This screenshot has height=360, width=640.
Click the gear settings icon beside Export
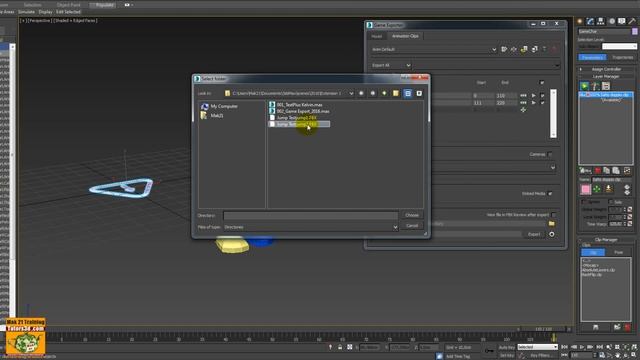pos(552,234)
